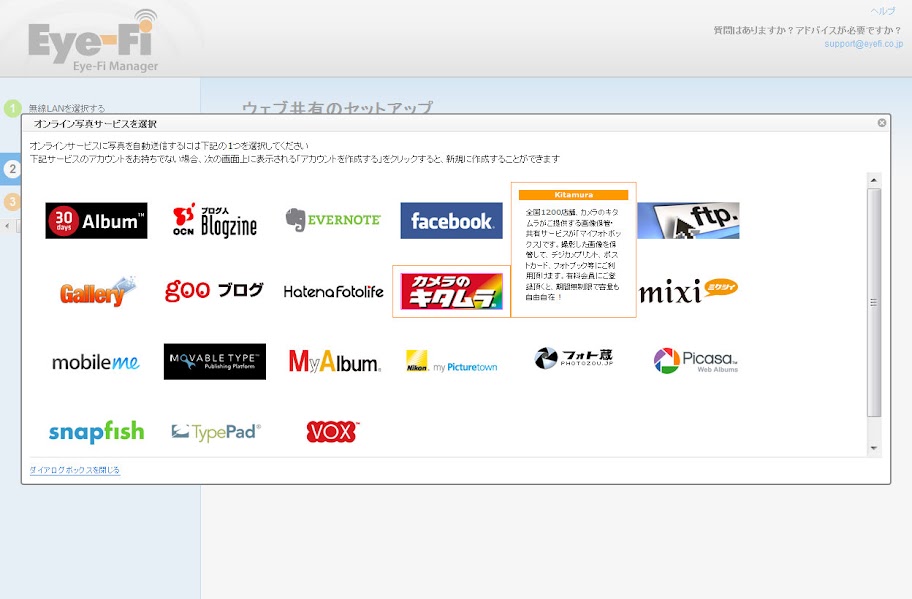
Task: Choose Hatena Fotolife service
Action: (333, 291)
